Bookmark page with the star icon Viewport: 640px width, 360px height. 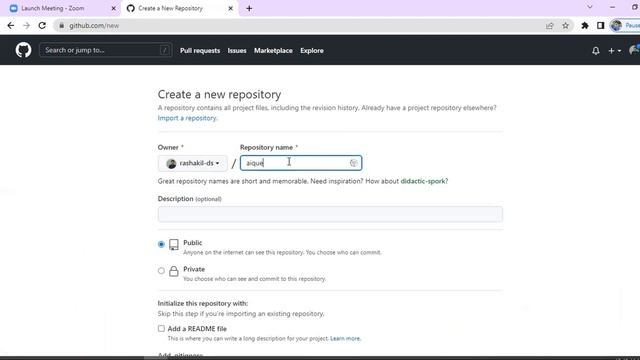(565, 26)
